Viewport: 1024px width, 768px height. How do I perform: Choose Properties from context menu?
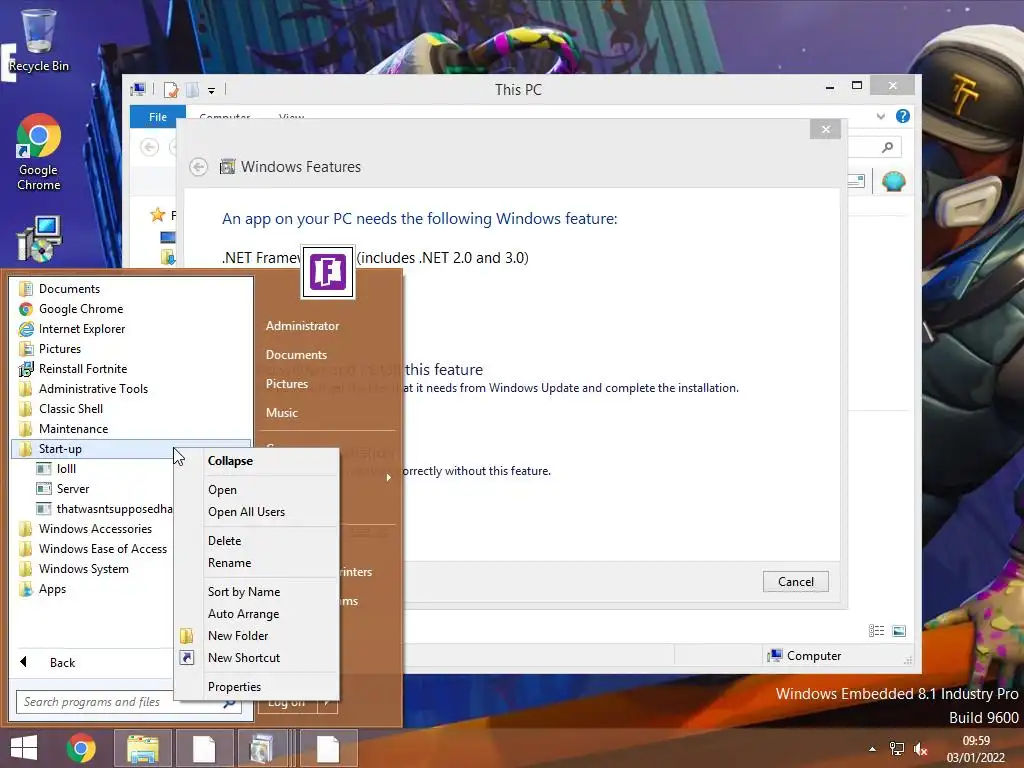(x=257, y=687)
